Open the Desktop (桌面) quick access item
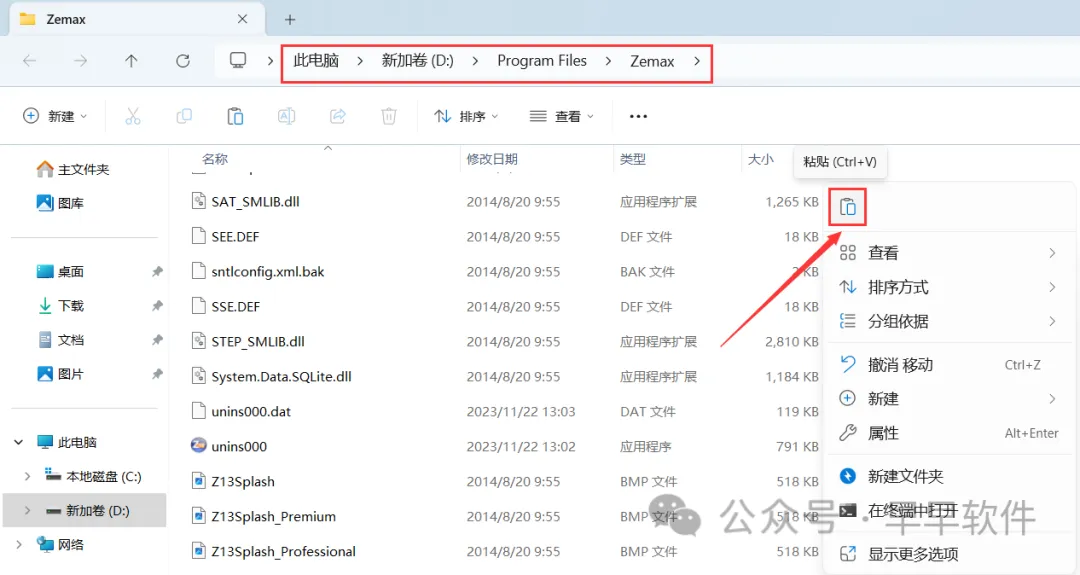This screenshot has height=575, width=1080. point(60,271)
